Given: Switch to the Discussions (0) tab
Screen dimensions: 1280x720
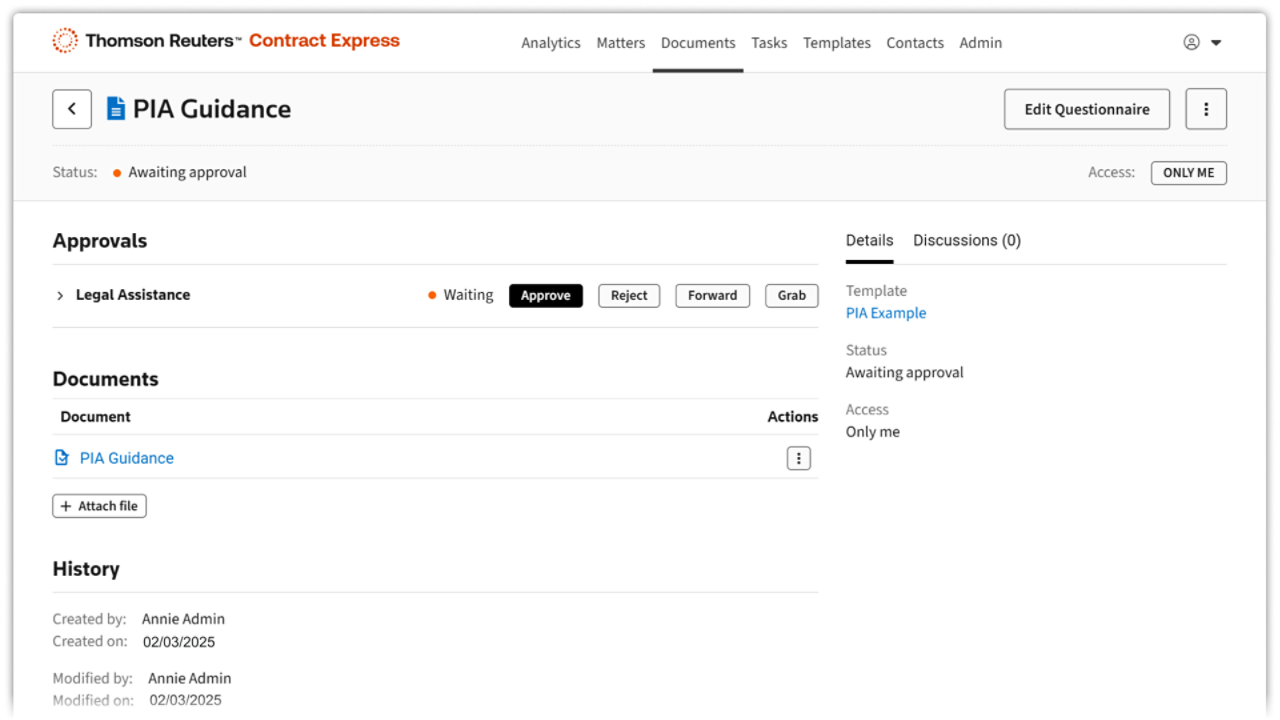Looking at the screenshot, I should point(966,240).
